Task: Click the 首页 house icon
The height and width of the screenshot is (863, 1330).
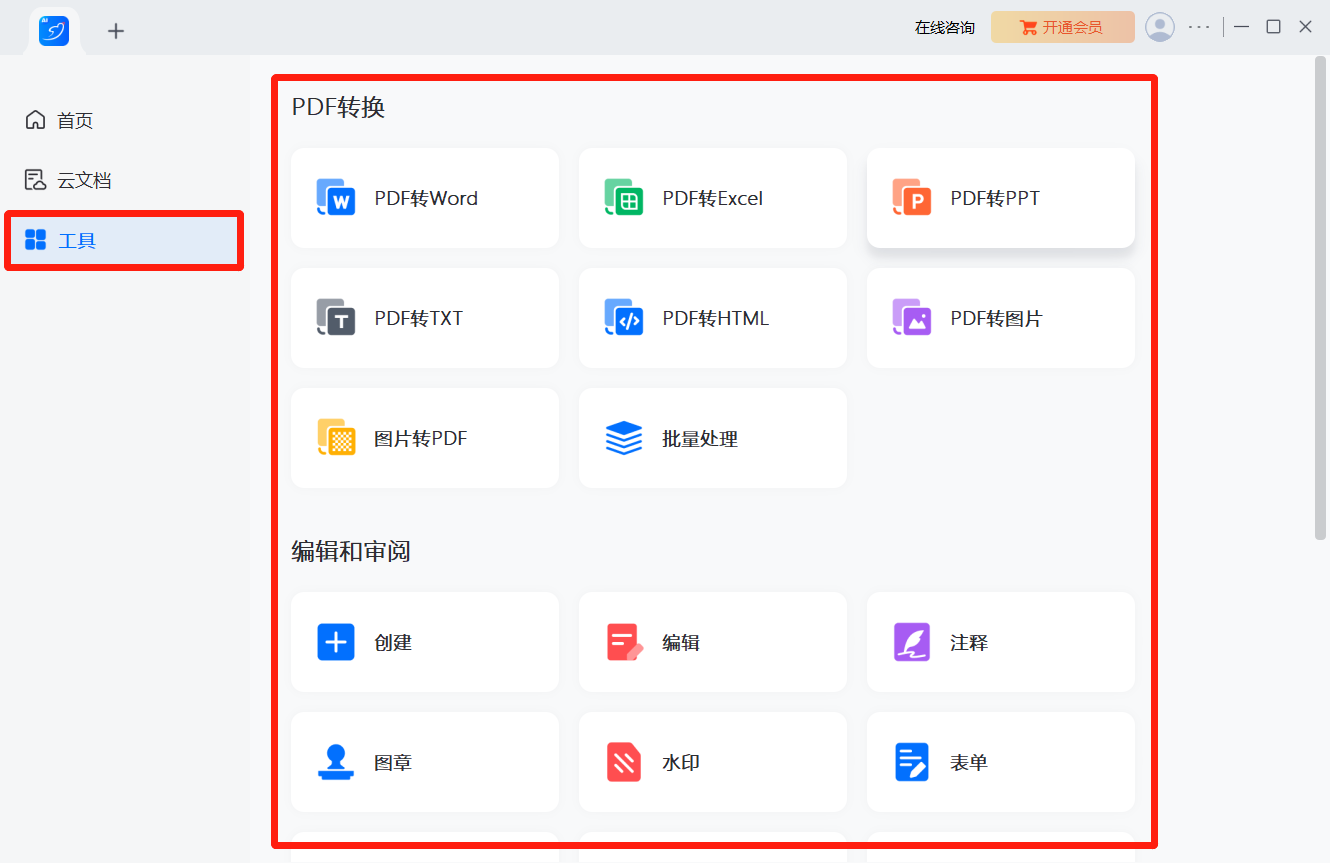Action: [36, 120]
